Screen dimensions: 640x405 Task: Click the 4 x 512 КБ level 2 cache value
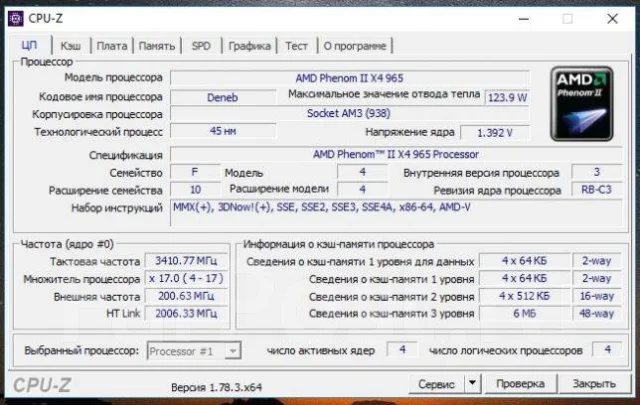click(x=524, y=296)
